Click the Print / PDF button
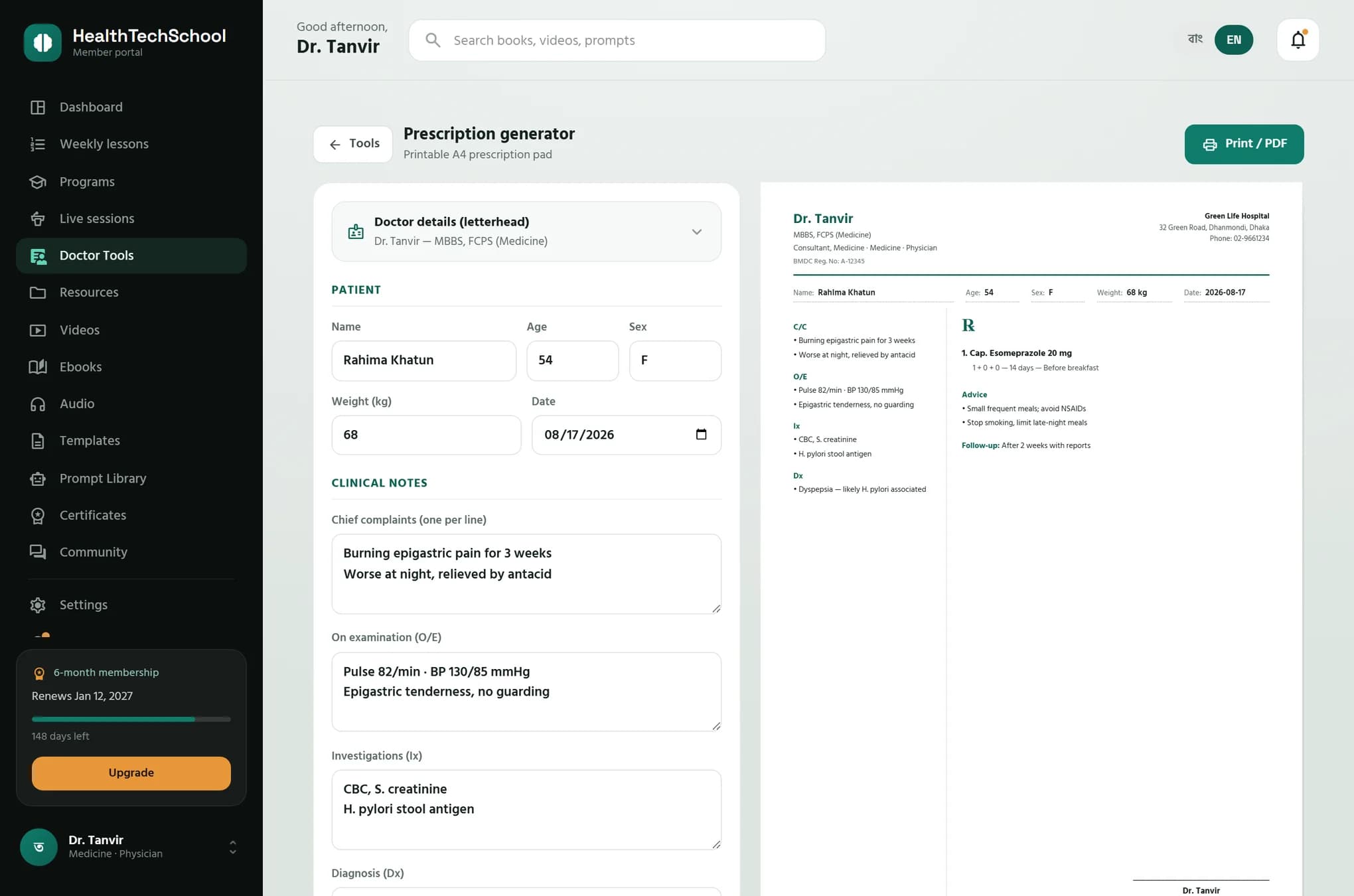 (1244, 144)
